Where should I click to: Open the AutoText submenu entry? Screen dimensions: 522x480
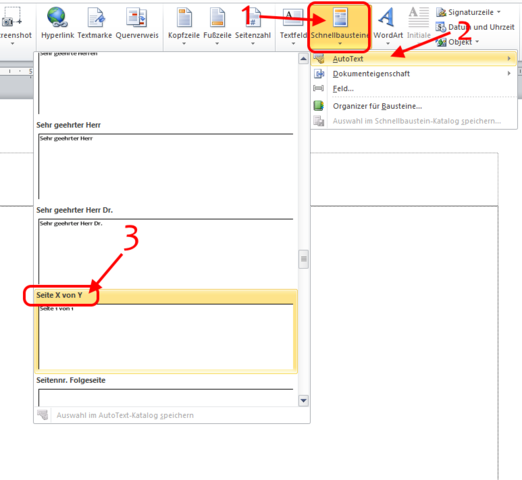click(x=414, y=59)
